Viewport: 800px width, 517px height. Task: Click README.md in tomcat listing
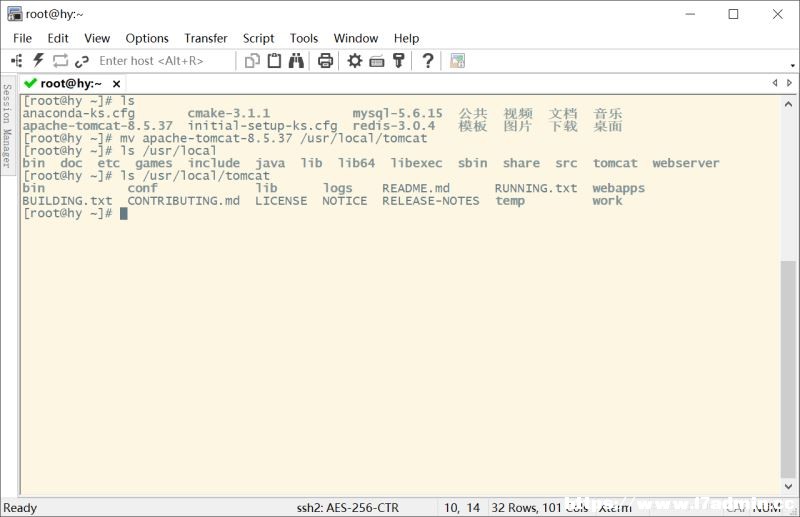(x=416, y=188)
